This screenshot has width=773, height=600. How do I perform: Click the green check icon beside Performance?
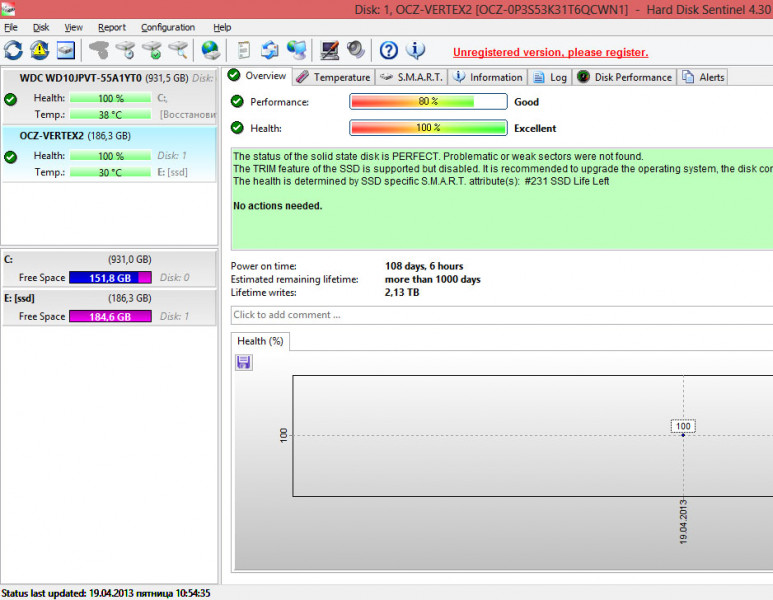237,102
